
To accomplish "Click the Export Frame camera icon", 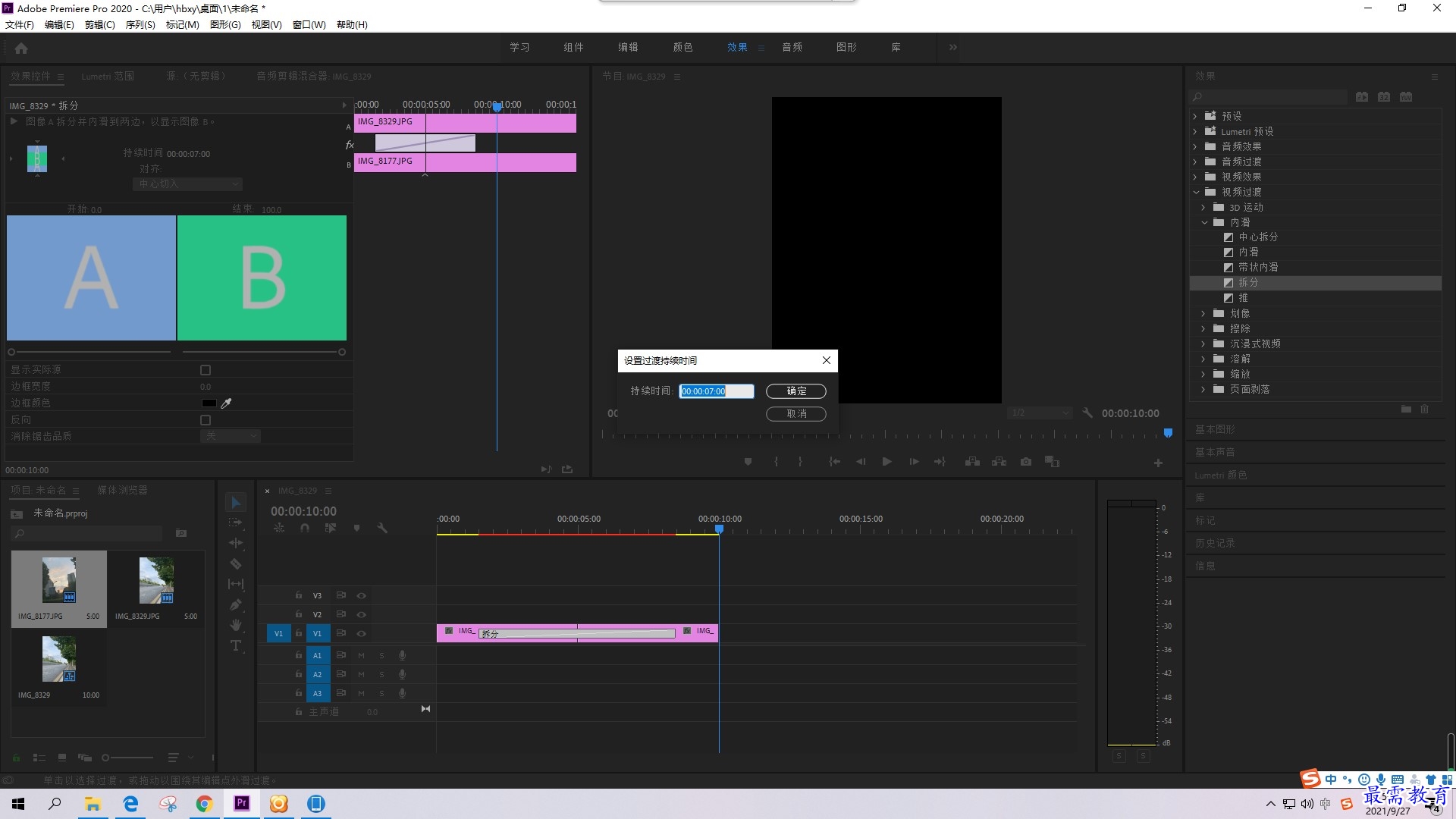I will pos(1026,462).
